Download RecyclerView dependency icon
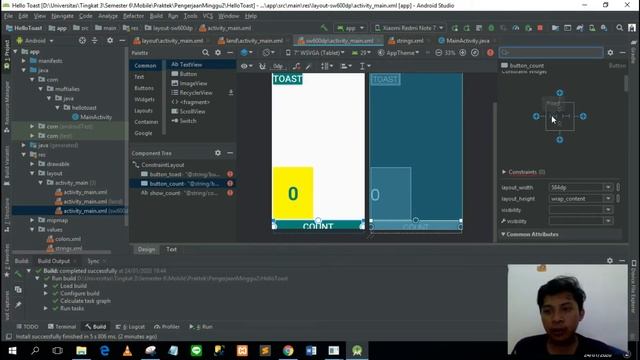This screenshot has width=640, height=360. (231, 93)
